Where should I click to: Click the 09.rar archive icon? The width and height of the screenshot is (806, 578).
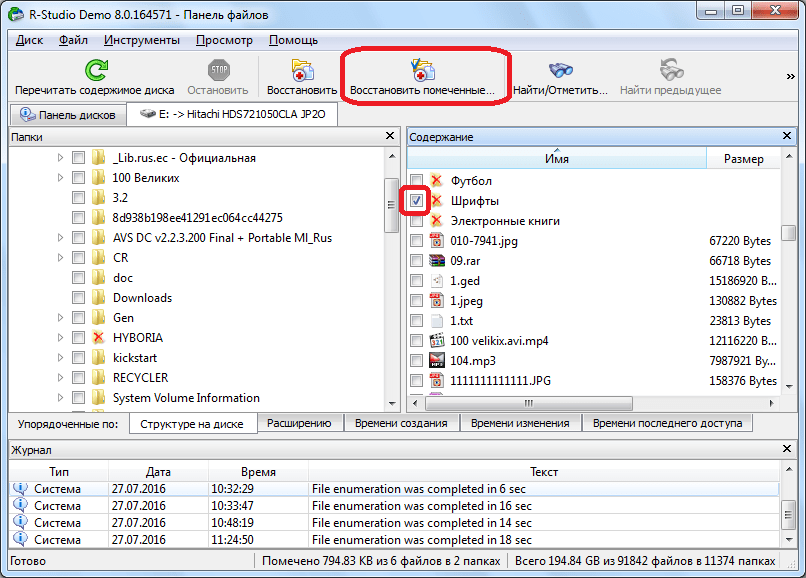[x=436, y=261]
